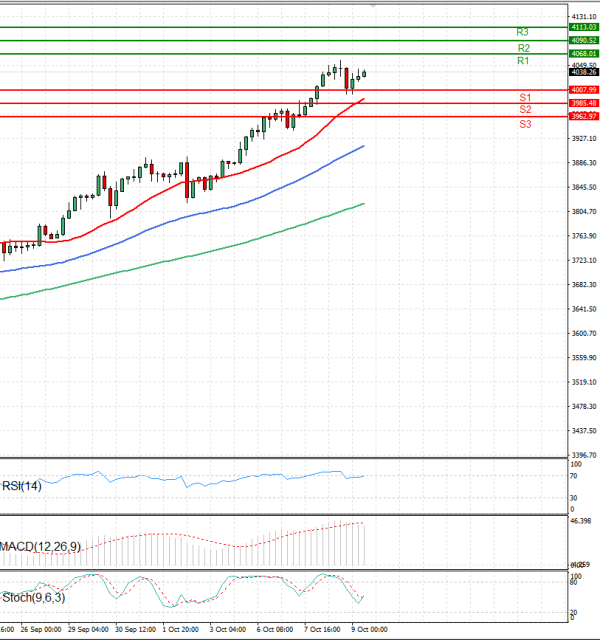Screen dimensions: 600x640
Task: Select the 4113.03 green price tag
Action: click(583, 27)
